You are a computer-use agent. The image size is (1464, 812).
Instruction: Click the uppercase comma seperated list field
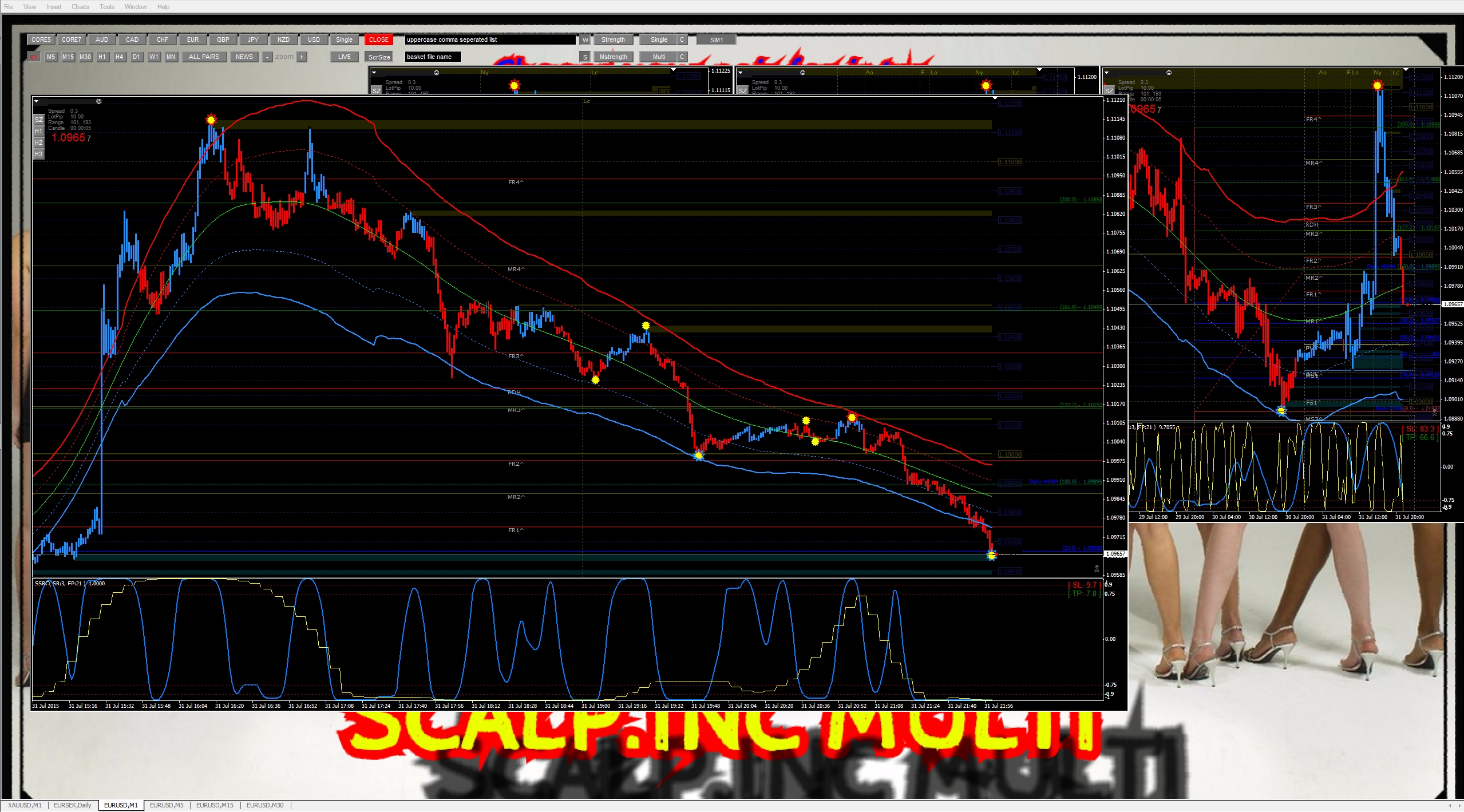pos(490,39)
